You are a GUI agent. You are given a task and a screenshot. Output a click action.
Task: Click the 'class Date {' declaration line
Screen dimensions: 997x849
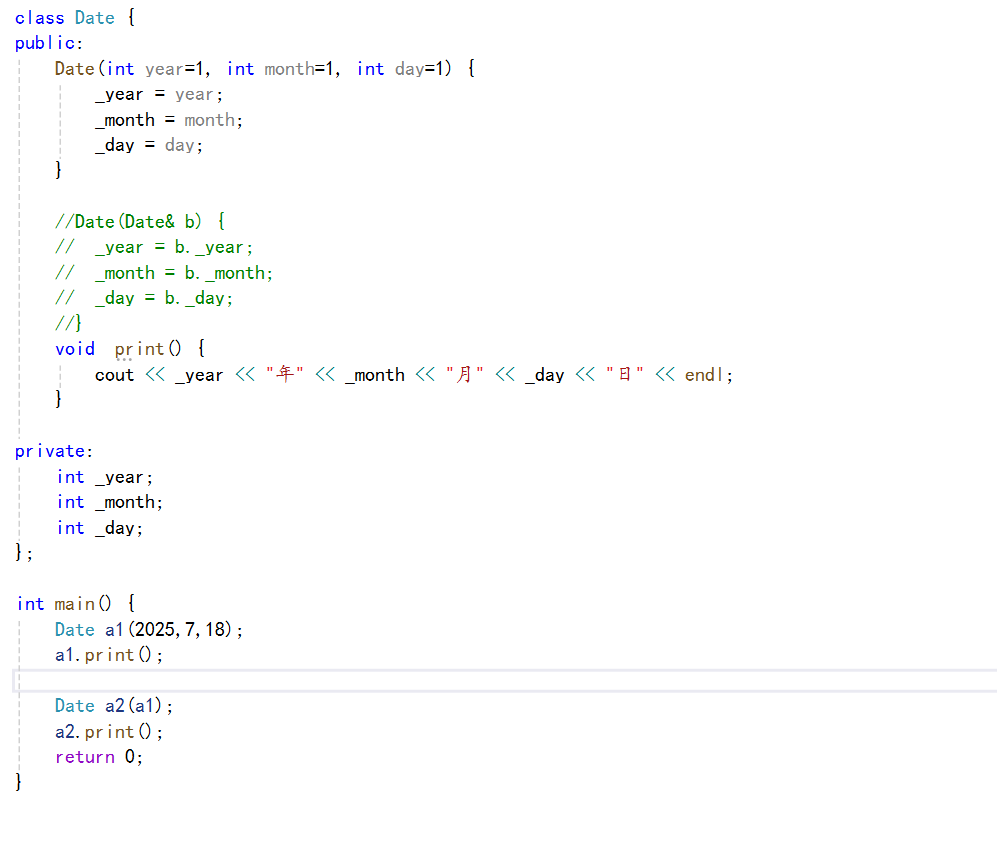coord(75,18)
